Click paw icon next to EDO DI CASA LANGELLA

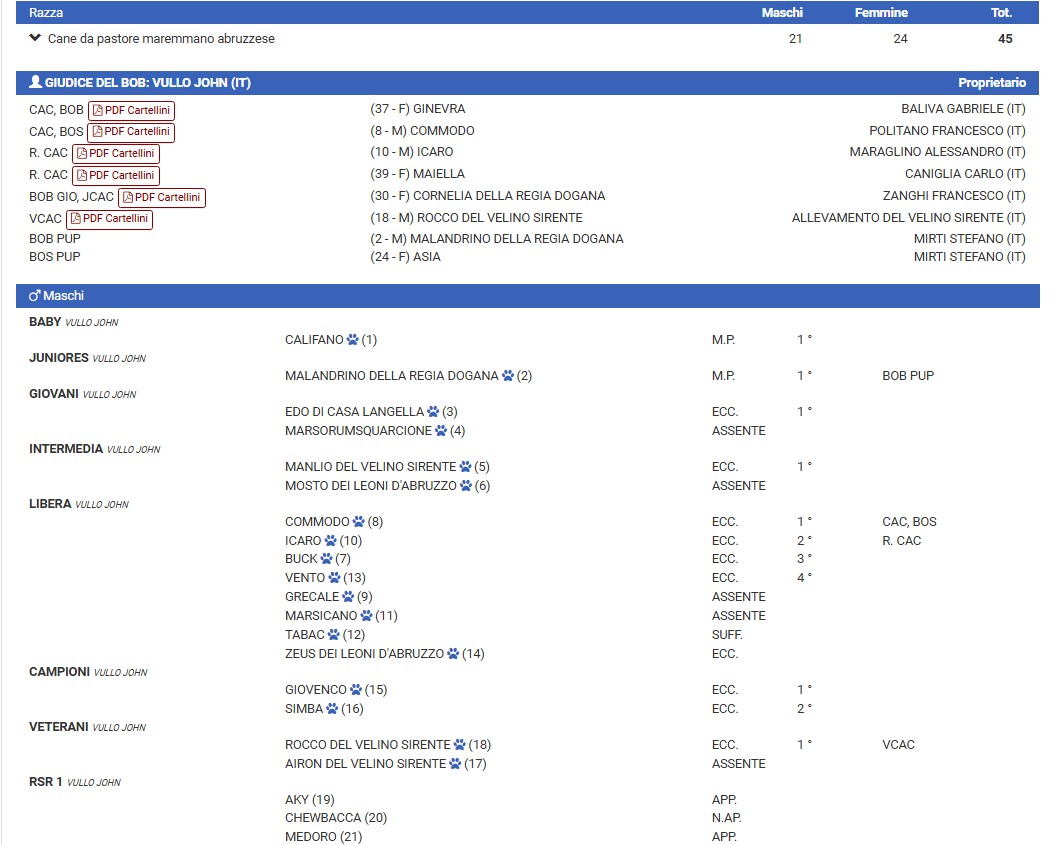tap(433, 412)
